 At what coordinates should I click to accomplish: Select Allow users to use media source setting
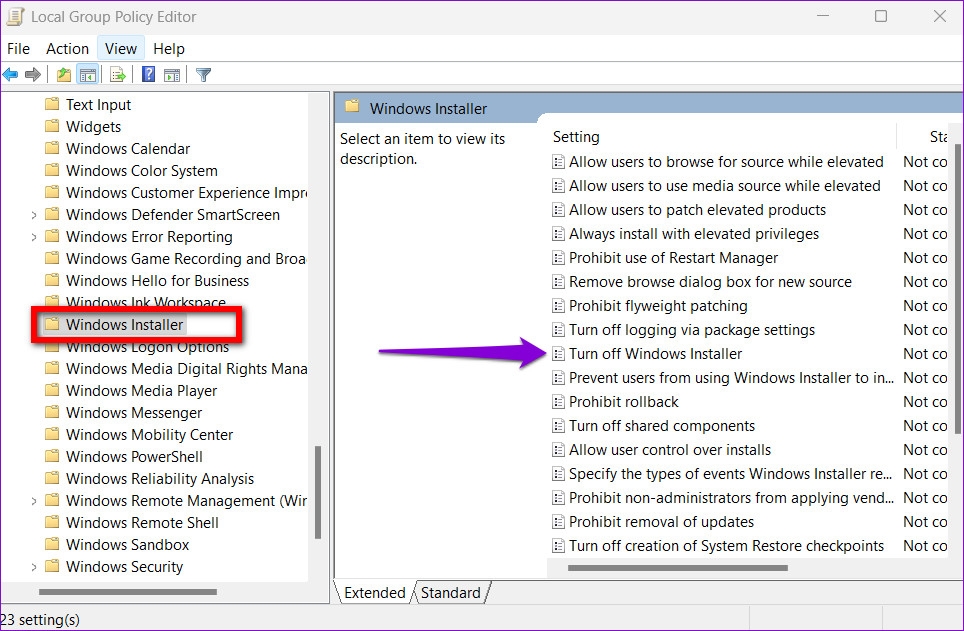click(x=725, y=186)
